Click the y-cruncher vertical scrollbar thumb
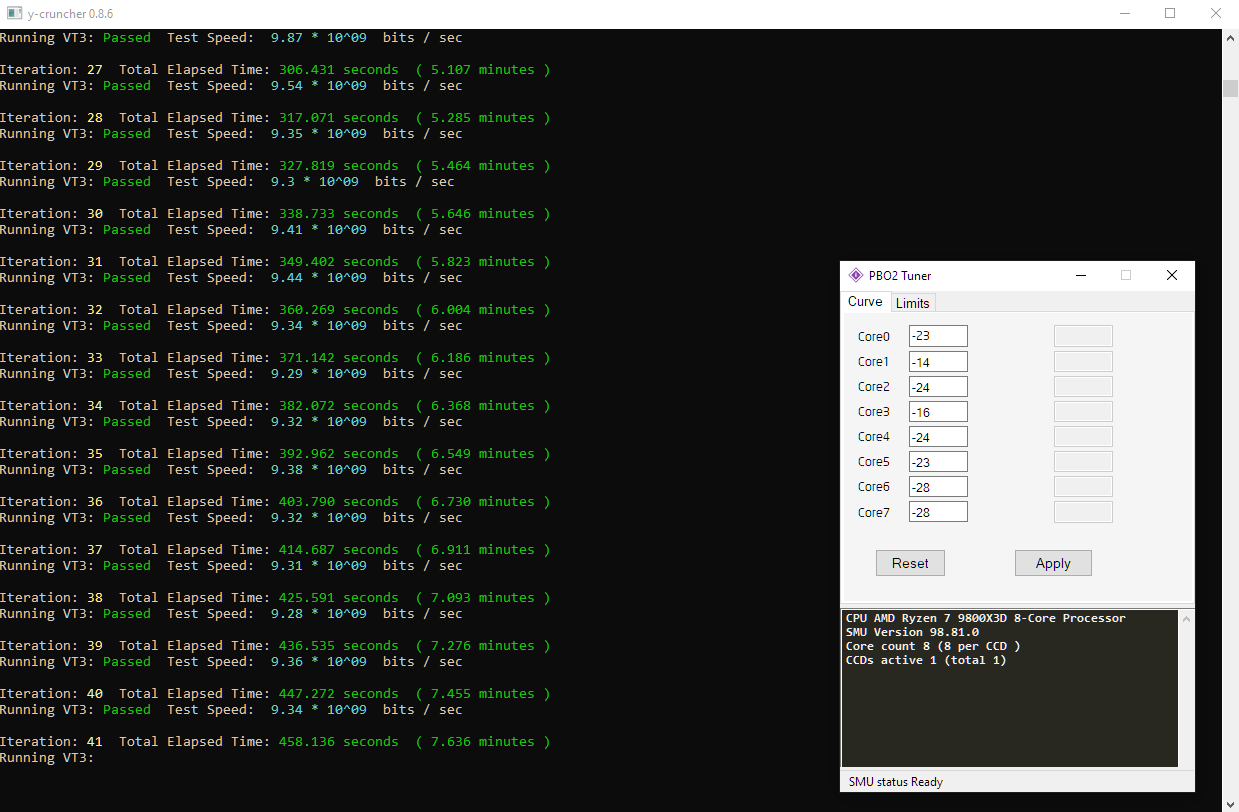The height and width of the screenshot is (812, 1239). coord(1230,88)
